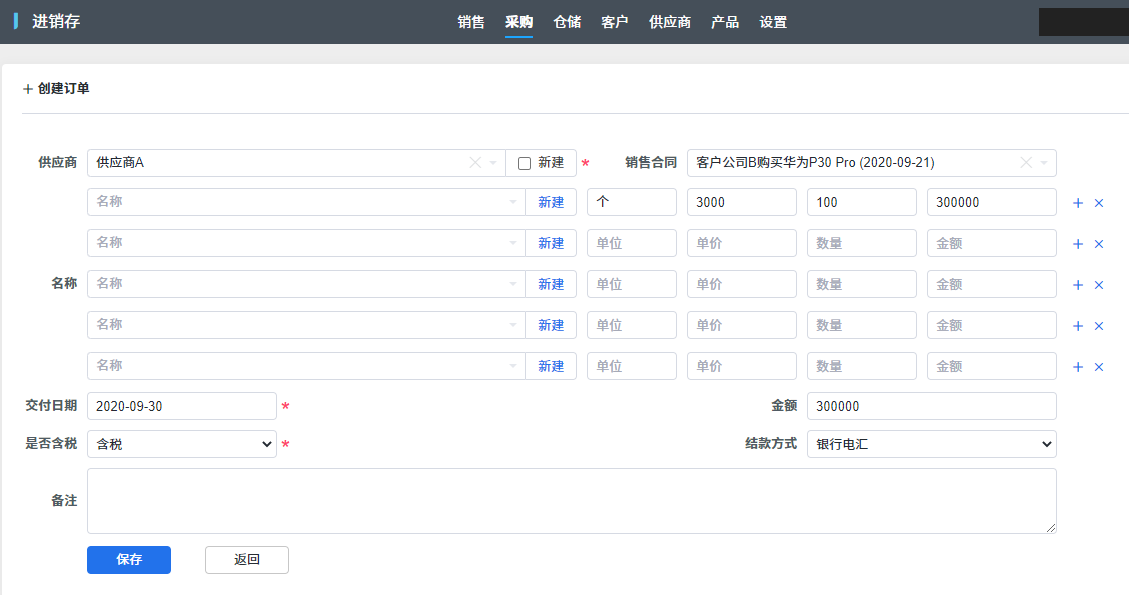The height and width of the screenshot is (595, 1129).
Task: Go to the 销售 menu tab
Action: click(x=471, y=22)
